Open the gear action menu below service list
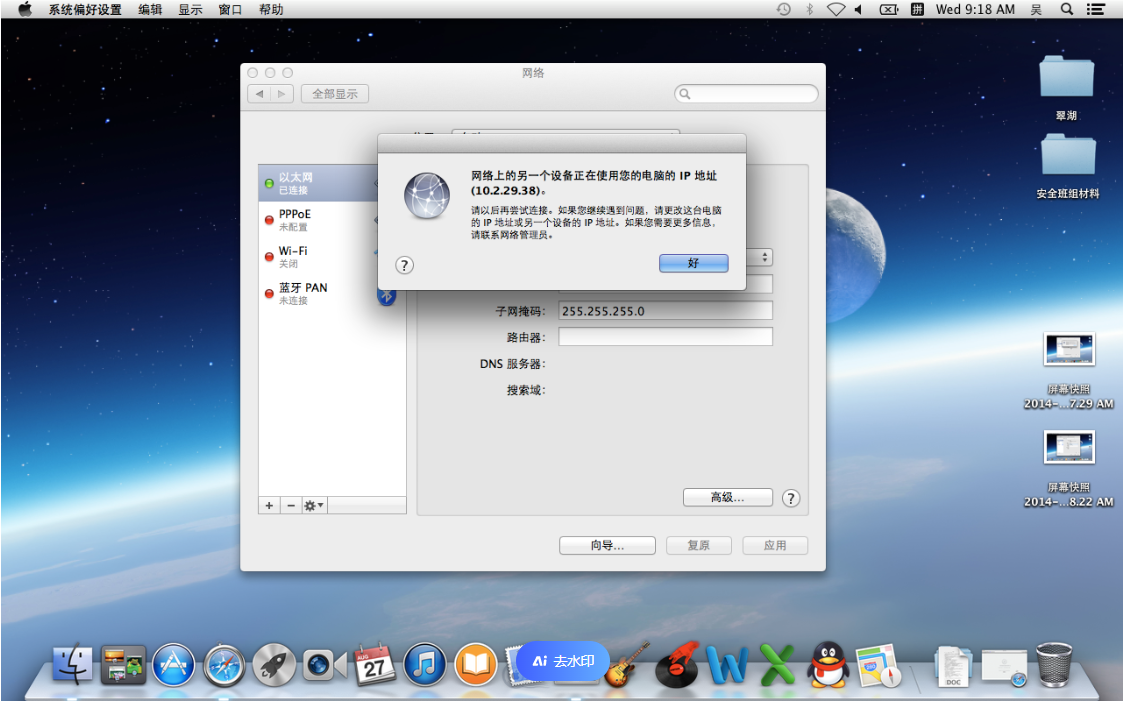Image resolution: width=1124 pixels, height=703 pixels. [314, 506]
